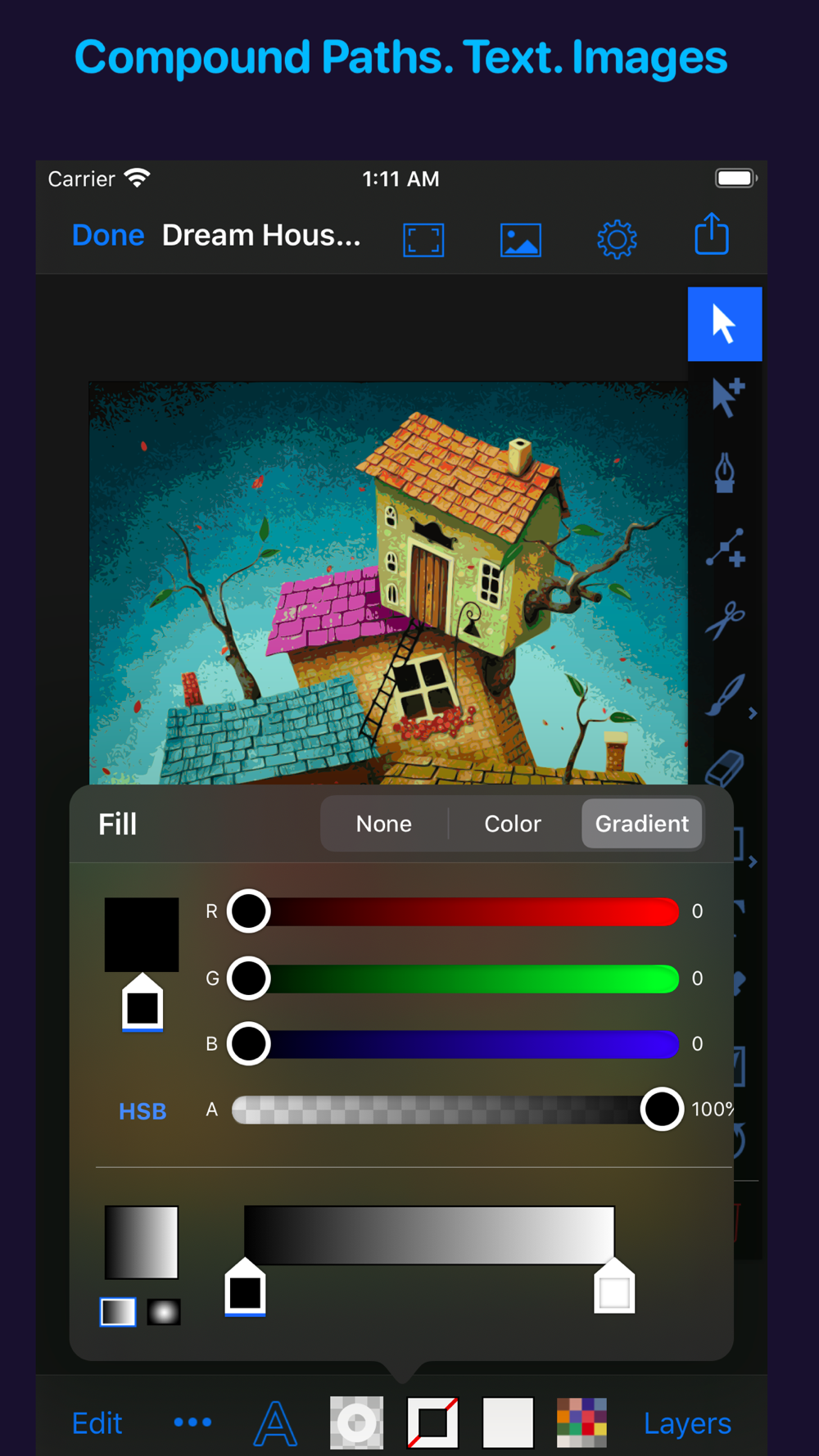Activate the Scissors tool
The height and width of the screenshot is (1456, 819).
coord(726,620)
